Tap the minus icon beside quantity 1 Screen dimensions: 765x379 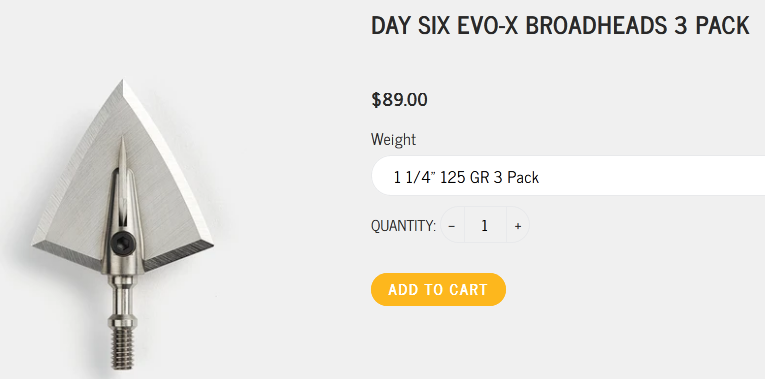tap(452, 225)
